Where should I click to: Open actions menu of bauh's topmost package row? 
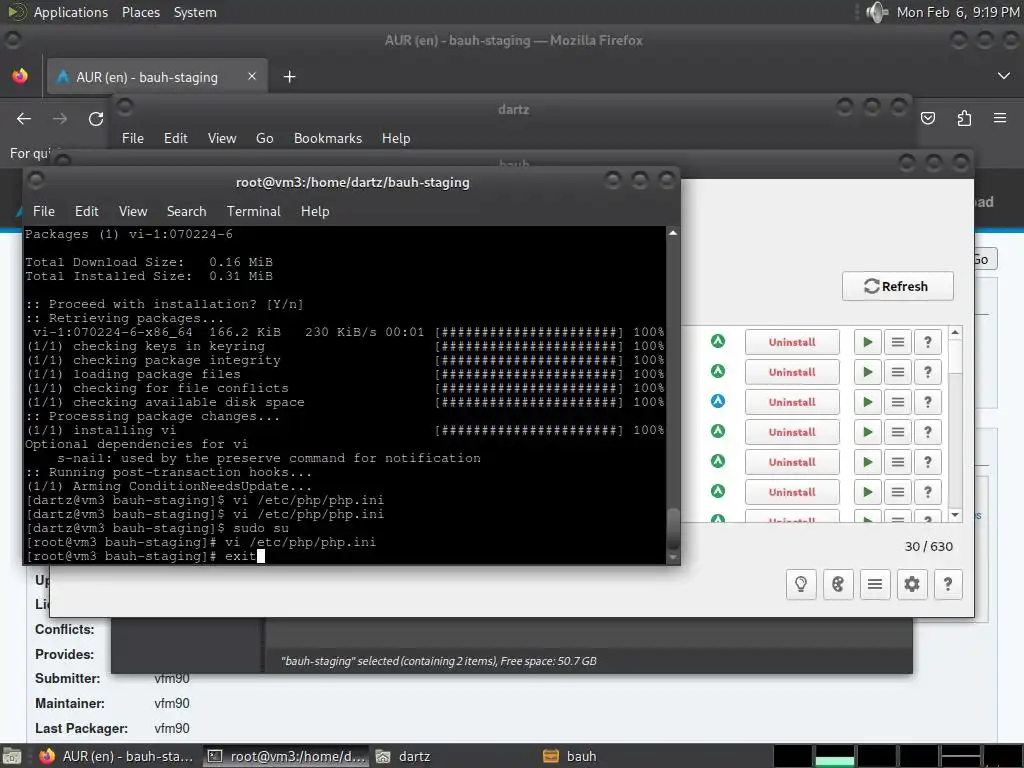coord(898,342)
